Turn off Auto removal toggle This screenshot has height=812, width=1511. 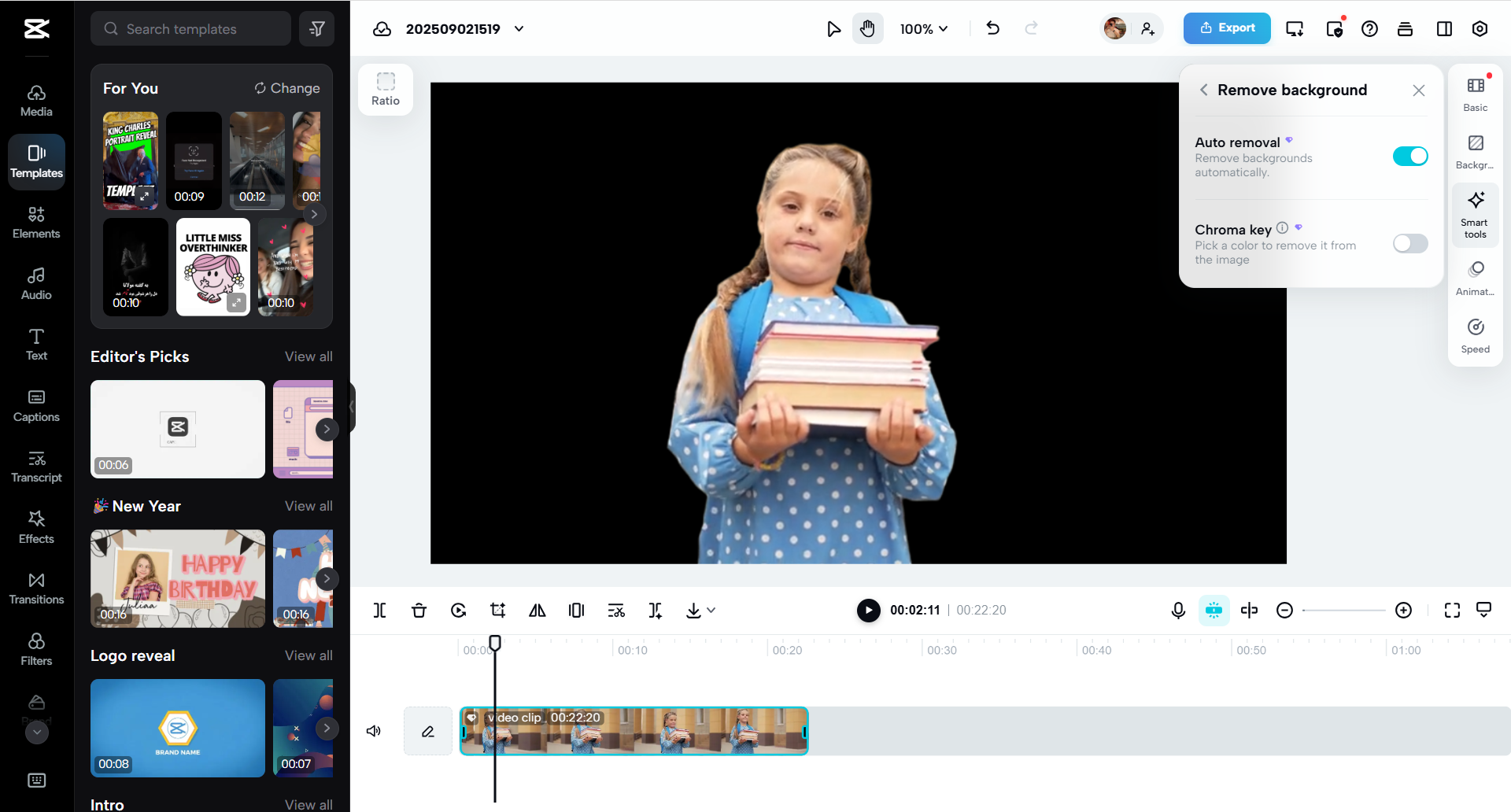[1410, 156]
